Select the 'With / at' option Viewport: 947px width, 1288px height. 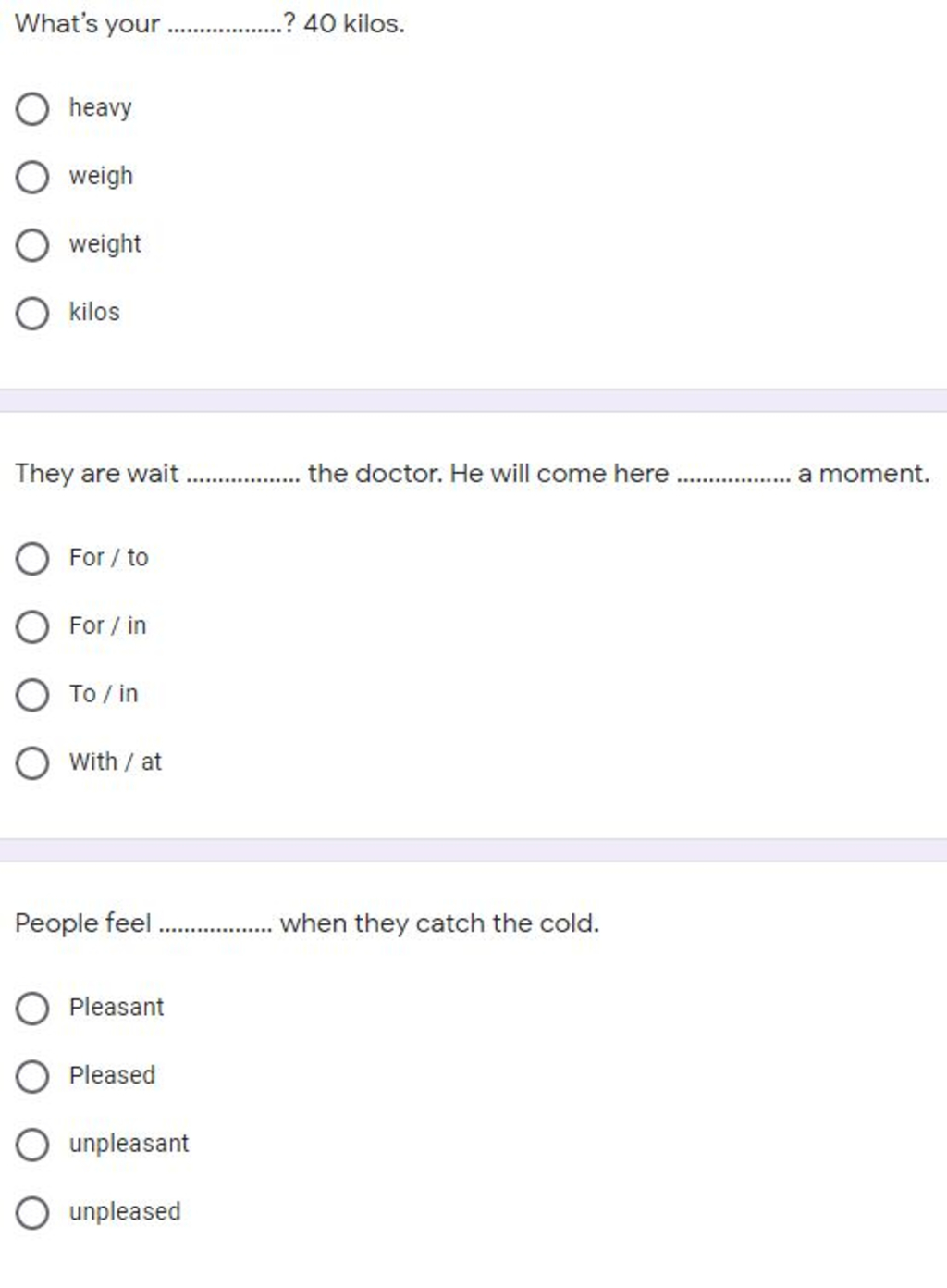pos(32,762)
